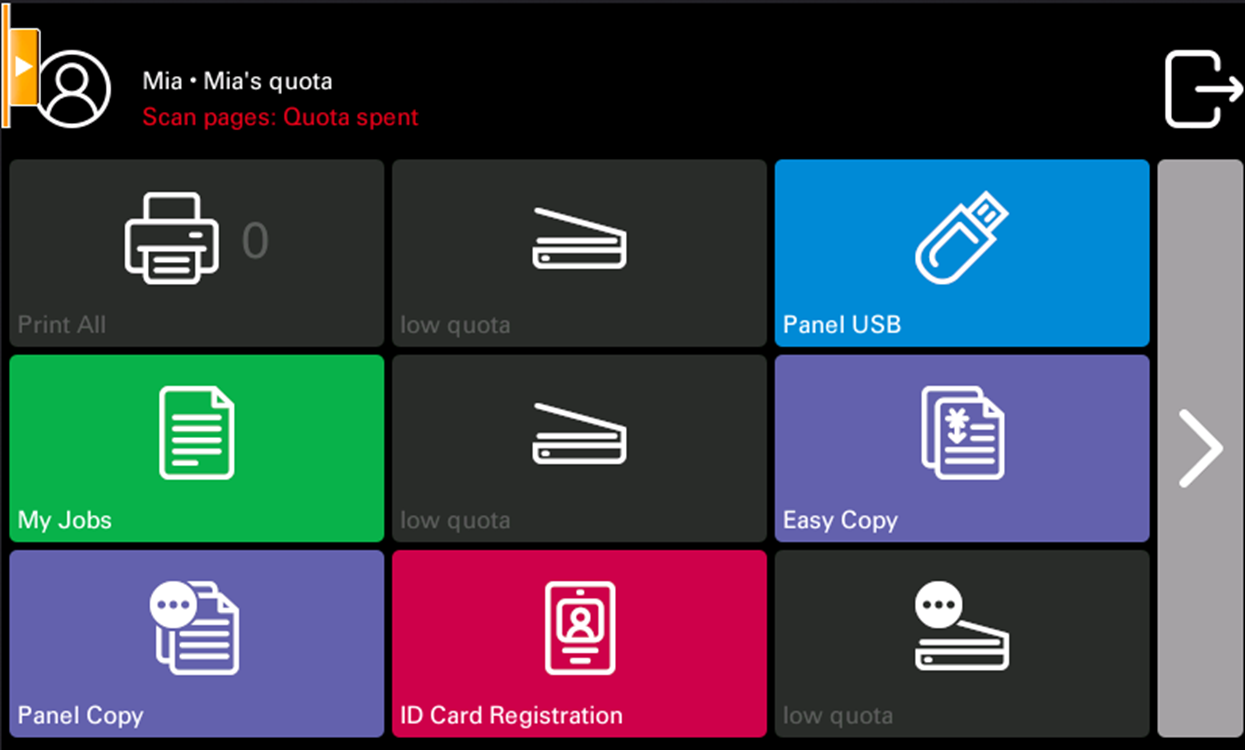1245x750 pixels.
Task: Launch the Easy Copy documents icon
Action: pos(962,432)
